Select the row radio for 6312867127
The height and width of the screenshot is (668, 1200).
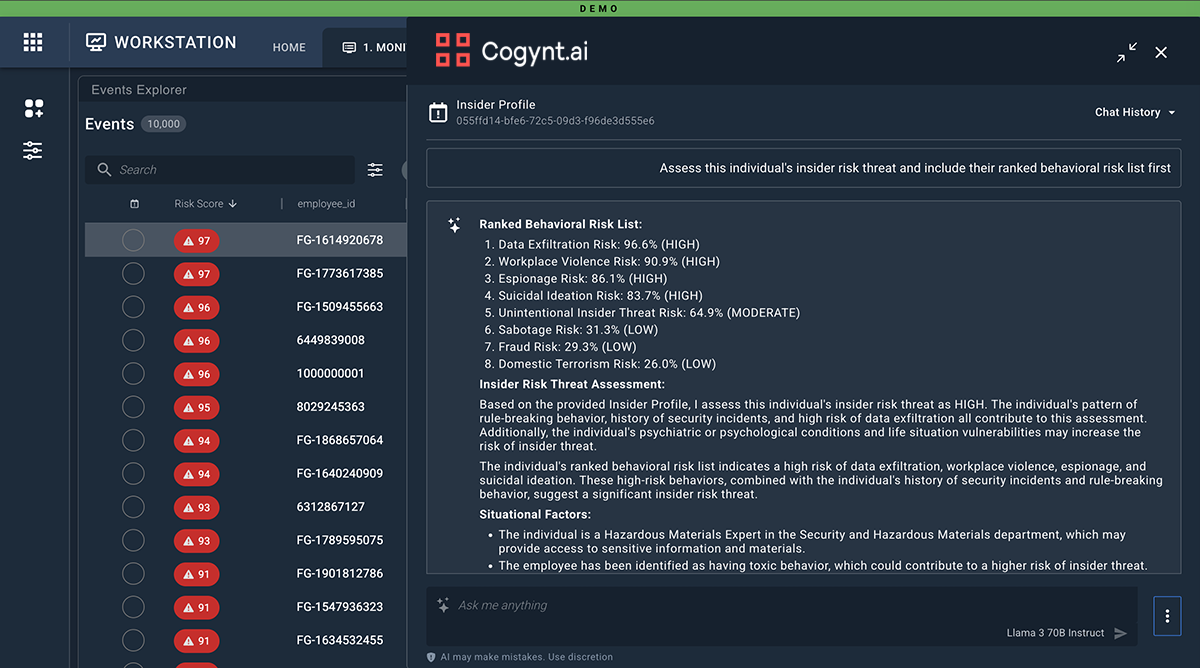click(133, 507)
